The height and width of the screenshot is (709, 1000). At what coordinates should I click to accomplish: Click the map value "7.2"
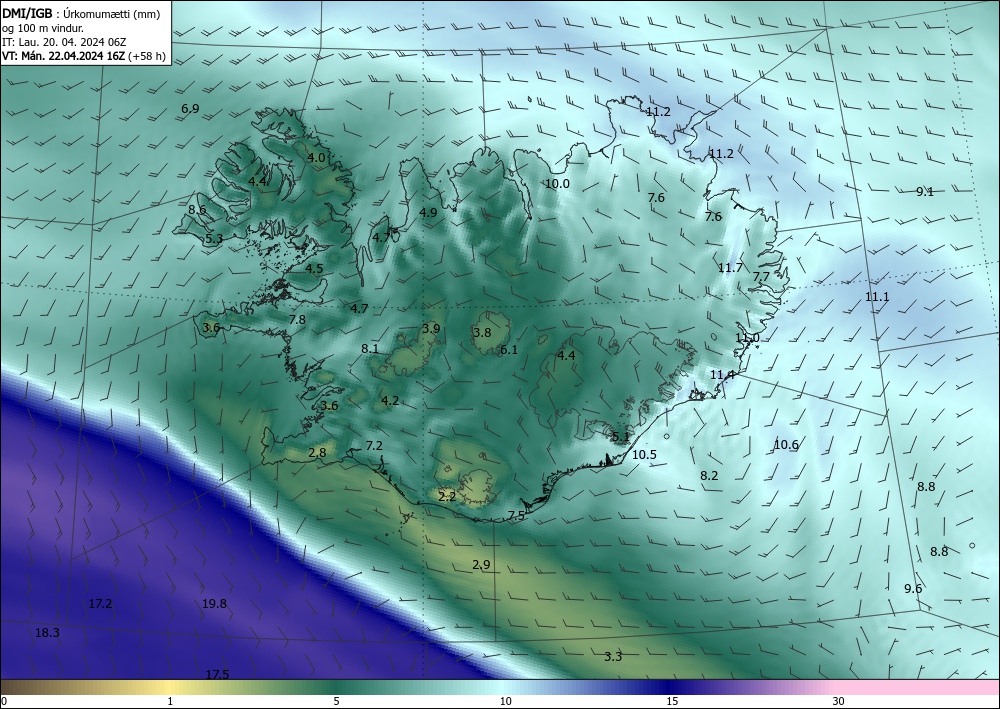point(374,445)
